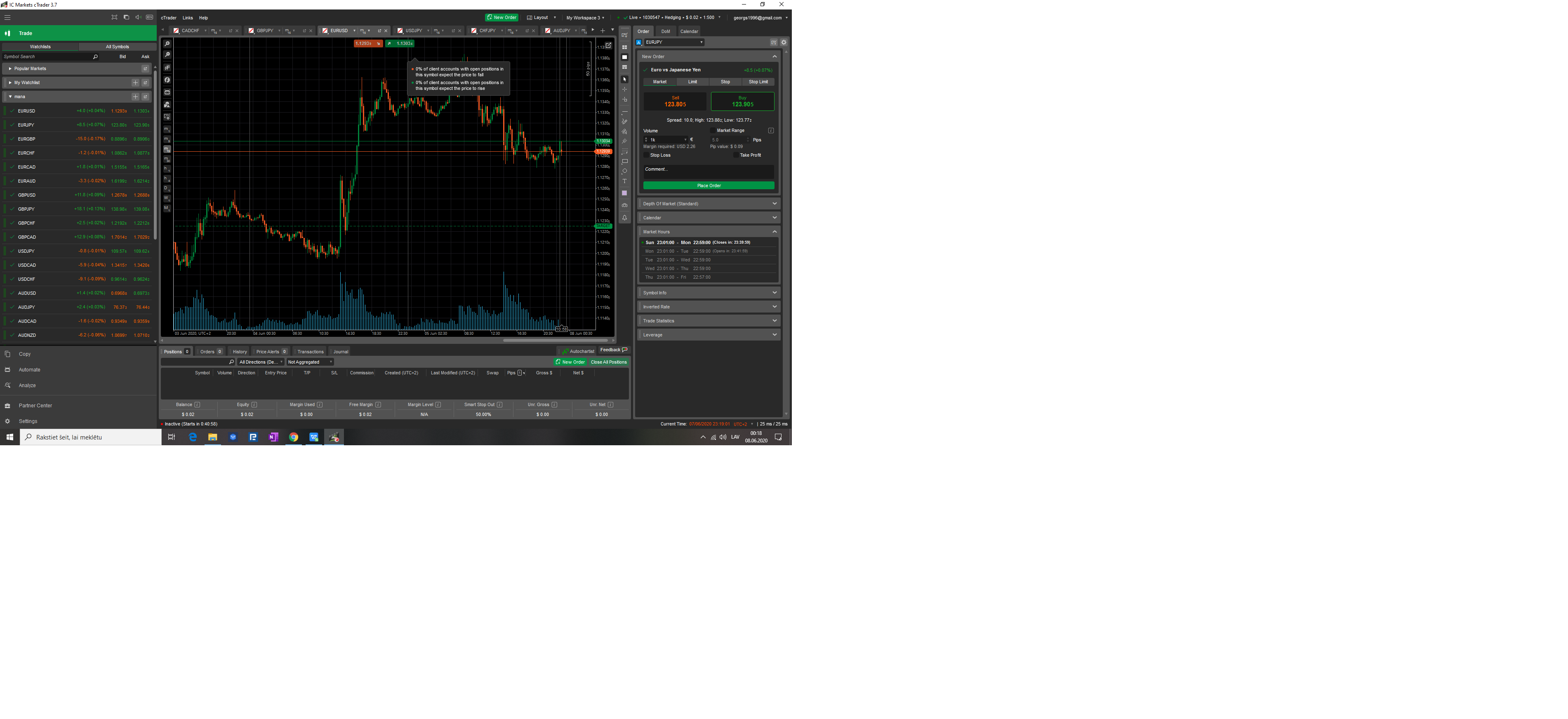Select the Stop order type
The image size is (1568, 719).
725,82
